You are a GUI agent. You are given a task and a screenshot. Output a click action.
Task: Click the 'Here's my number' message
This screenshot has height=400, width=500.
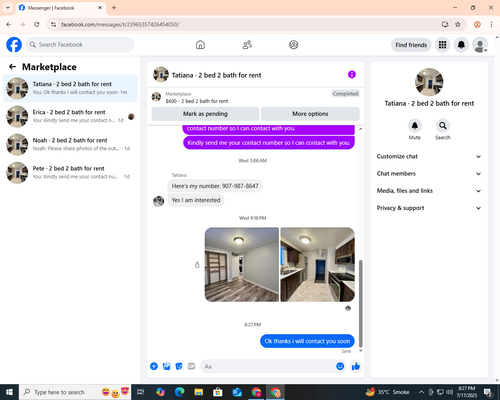(x=215, y=186)
